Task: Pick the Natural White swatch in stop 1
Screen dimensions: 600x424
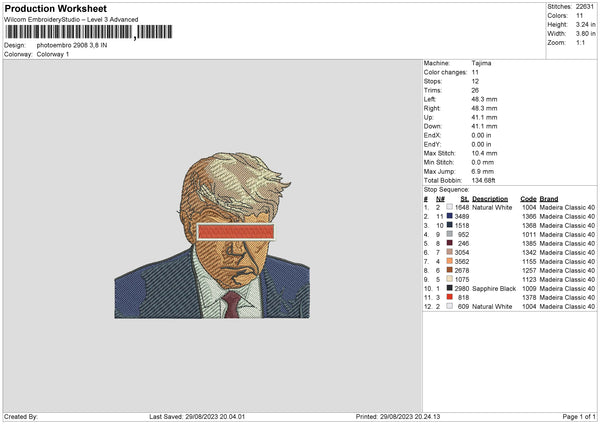Action: click(449, 207)
